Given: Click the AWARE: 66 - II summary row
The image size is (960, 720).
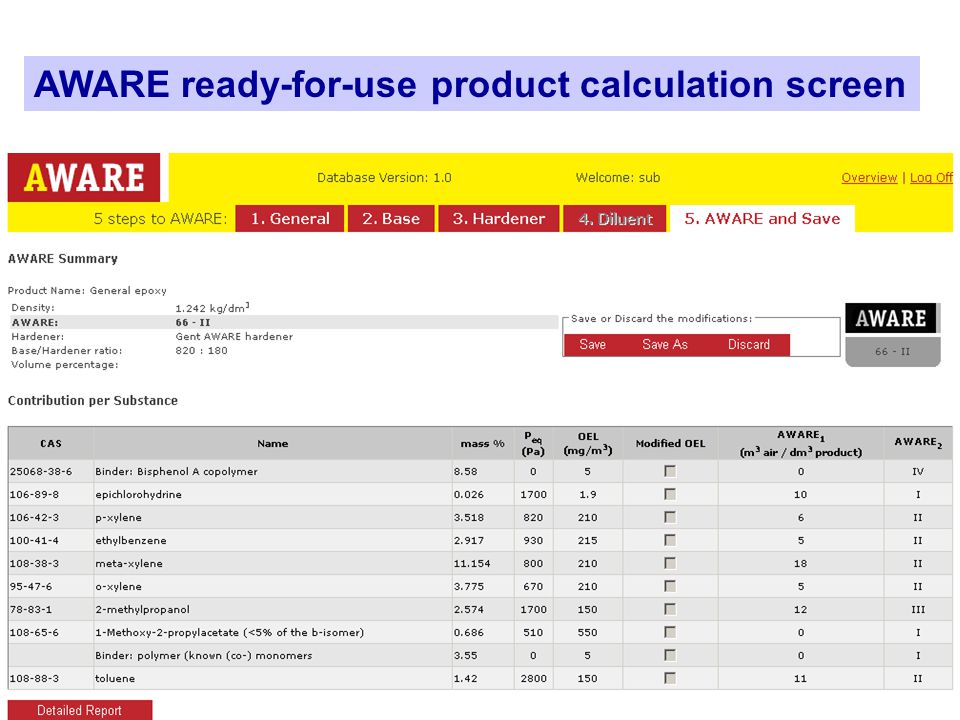Looking at the screenshot, I should 285,322.
